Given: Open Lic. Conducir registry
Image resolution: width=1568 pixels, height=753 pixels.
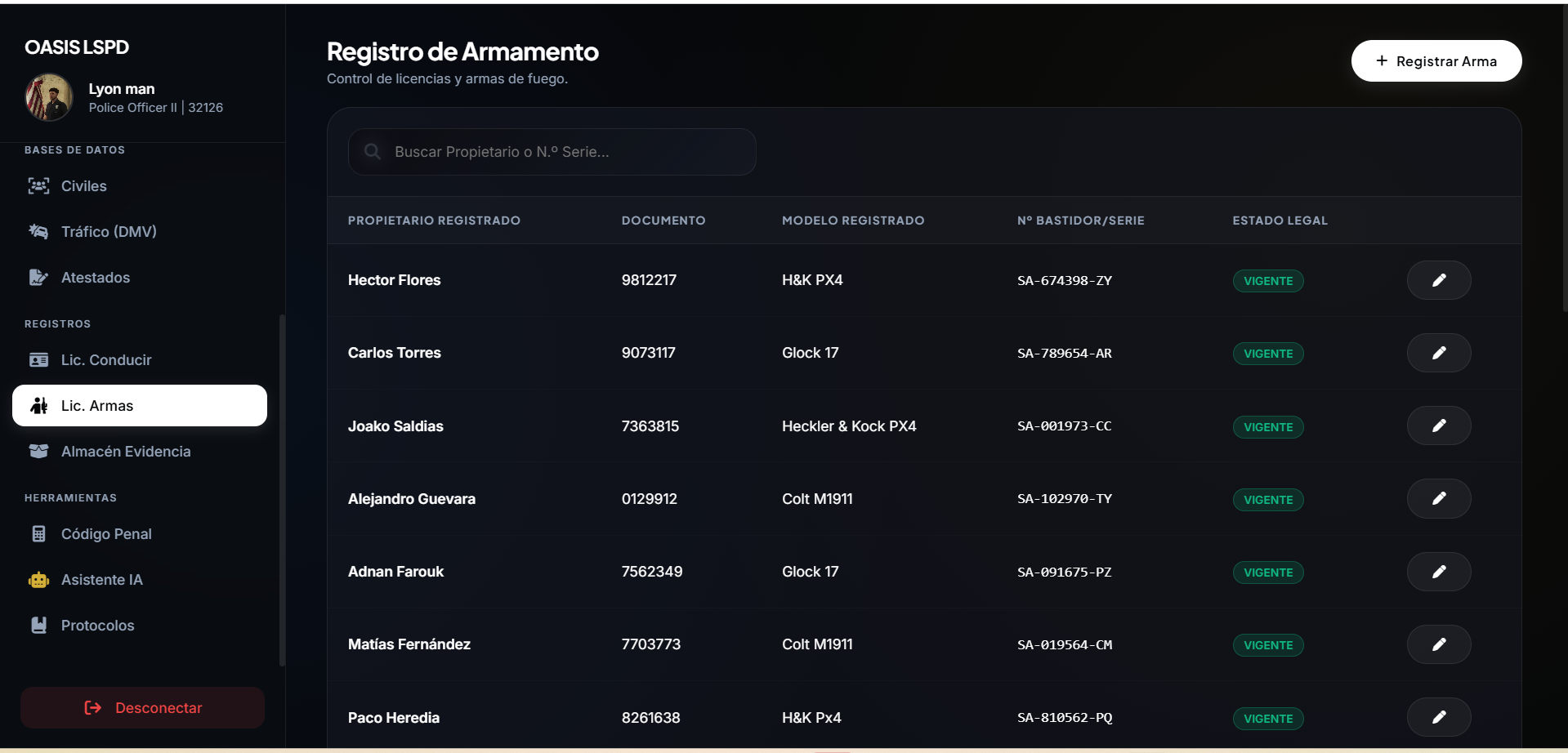Looking at the screenshot, I should click(140, 360).
